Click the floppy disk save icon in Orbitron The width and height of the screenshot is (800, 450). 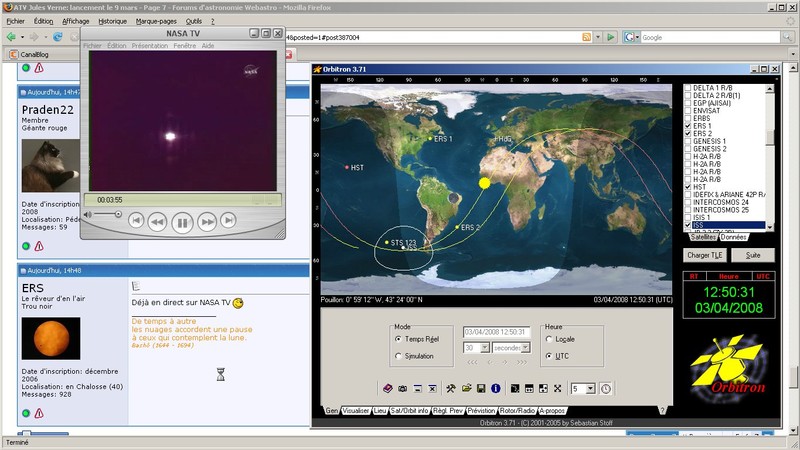coord(481,388)
